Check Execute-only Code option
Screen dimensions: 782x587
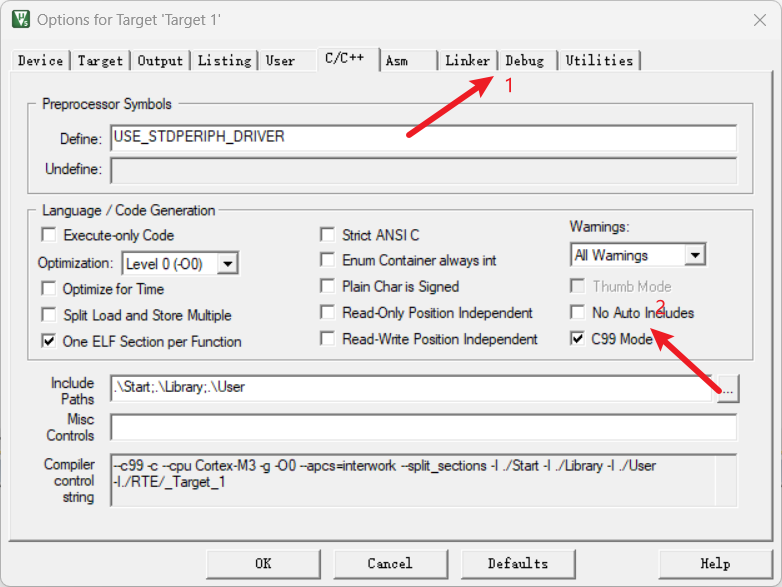click(48, 235)
